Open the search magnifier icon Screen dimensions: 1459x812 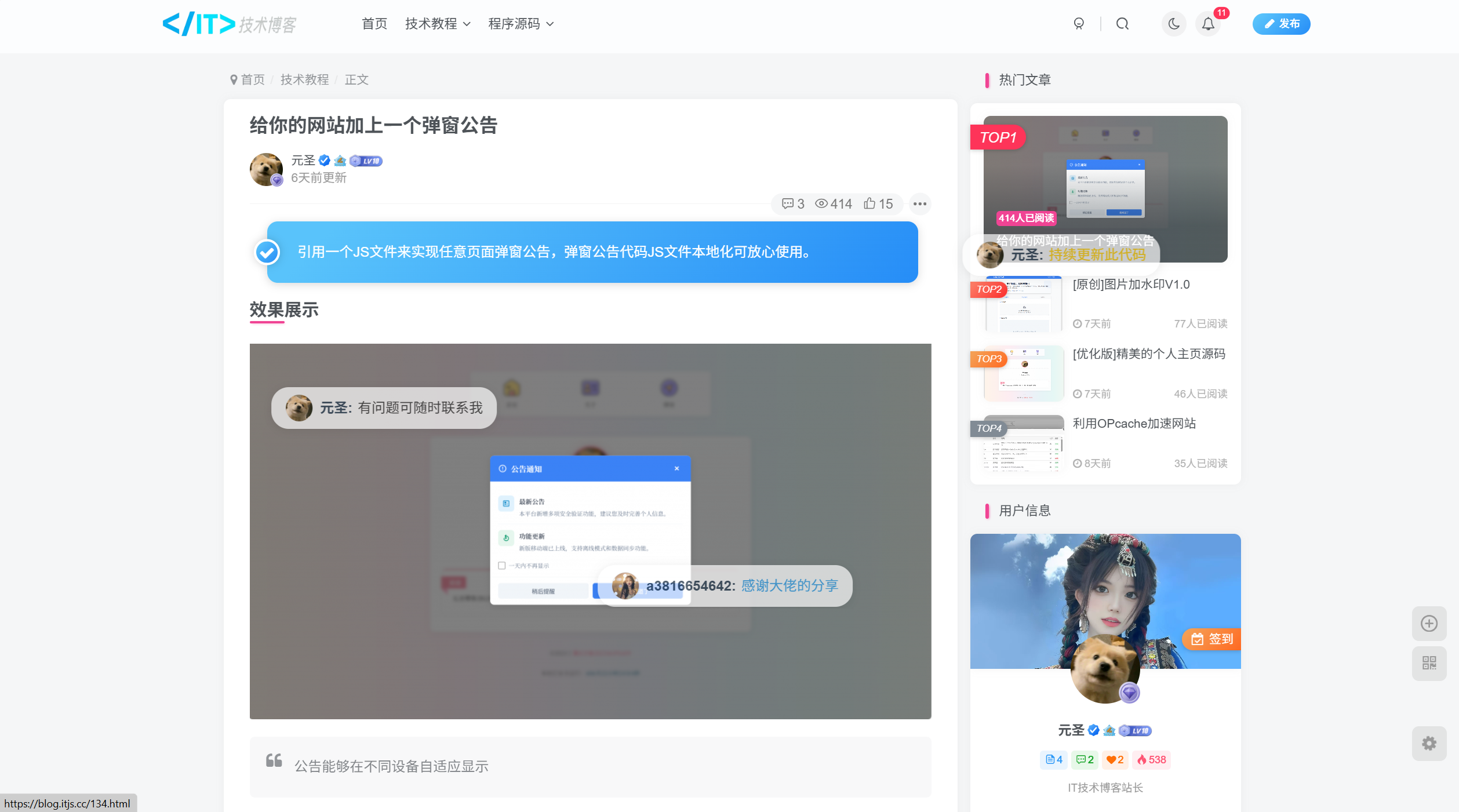point(1123,24)
